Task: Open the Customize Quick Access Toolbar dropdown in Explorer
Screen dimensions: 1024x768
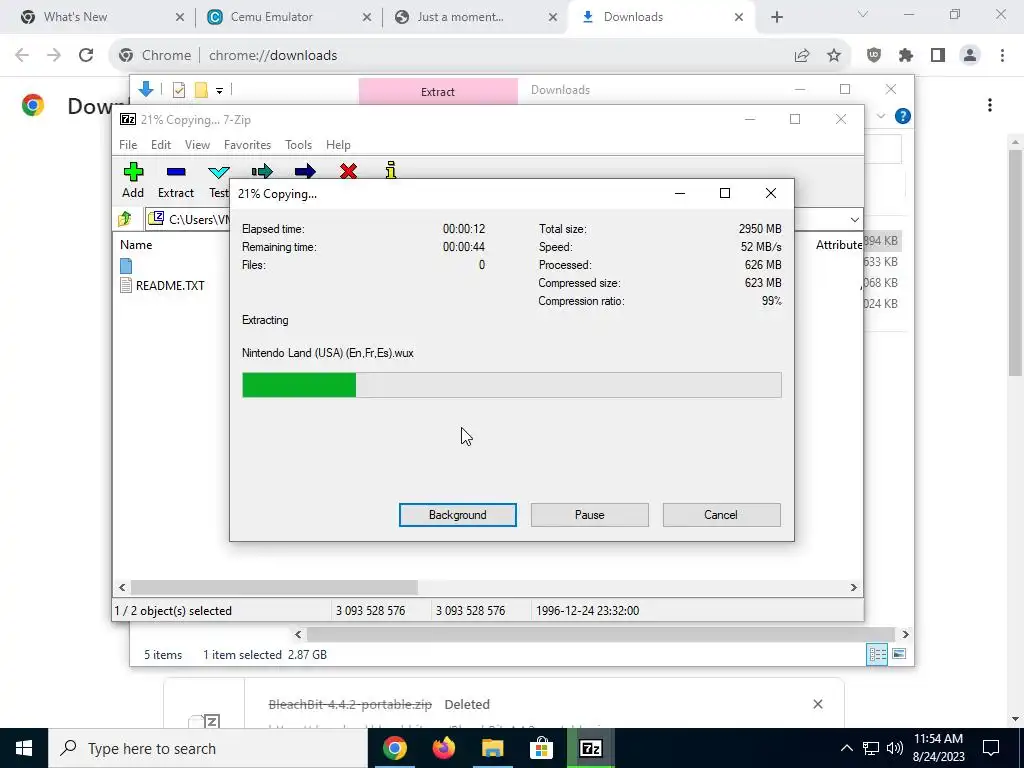Action: [x=219, y=91]
